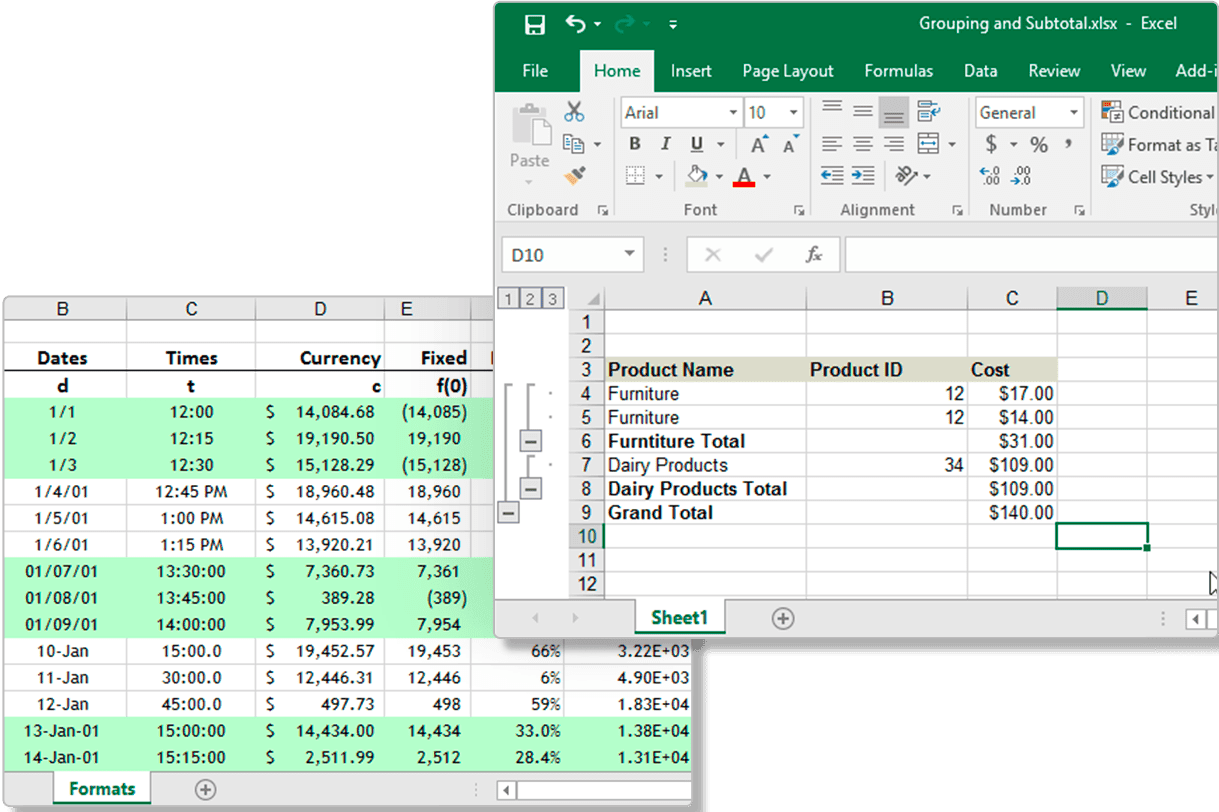The image size is (1219, 812).
Task: Open the Font Color dropdown arrow
Action: pos(767,177)
